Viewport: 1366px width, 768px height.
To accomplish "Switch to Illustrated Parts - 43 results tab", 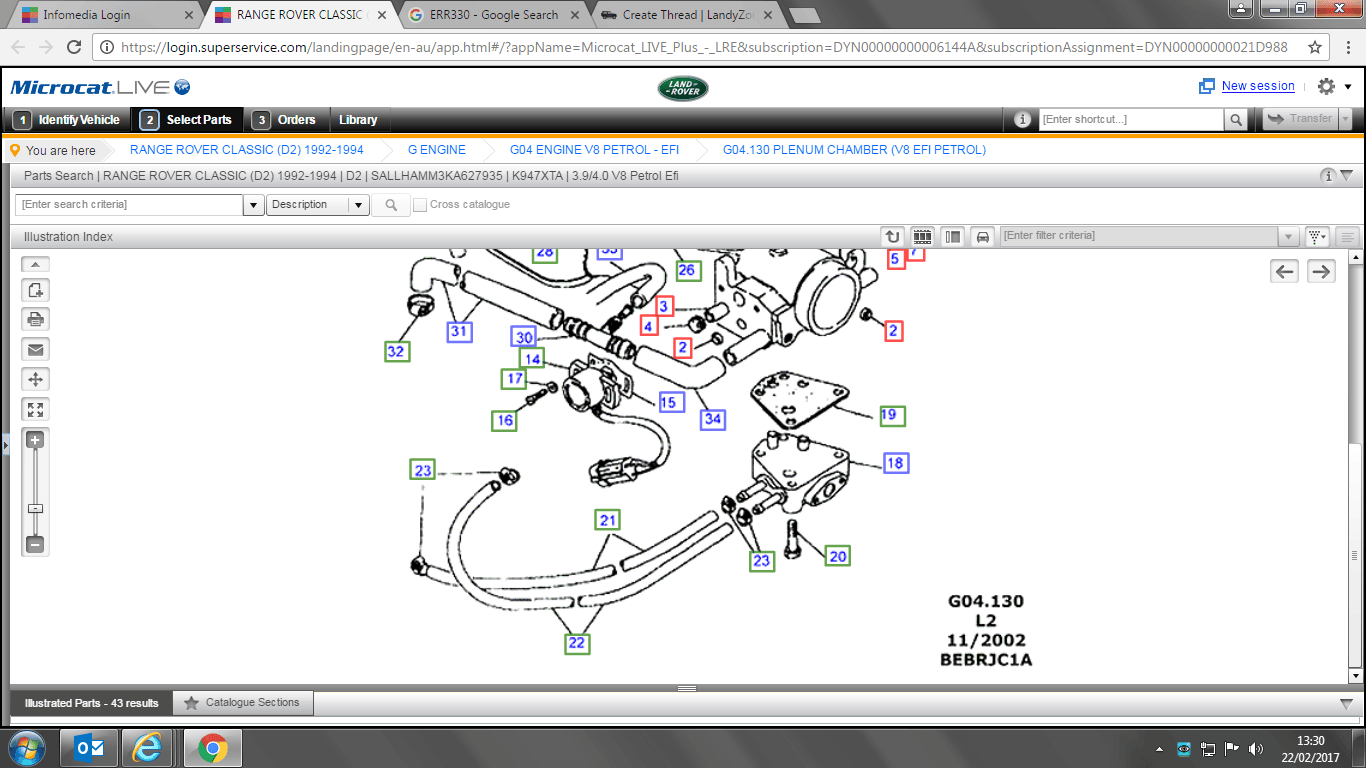I will tap(92, 703).
